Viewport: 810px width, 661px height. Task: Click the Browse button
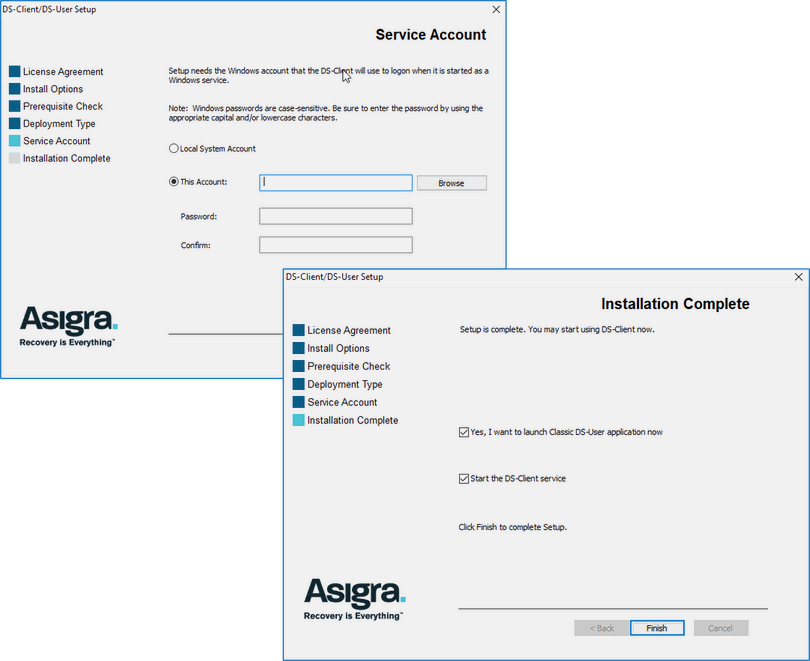pyautogui.click(x=451, y=183)
